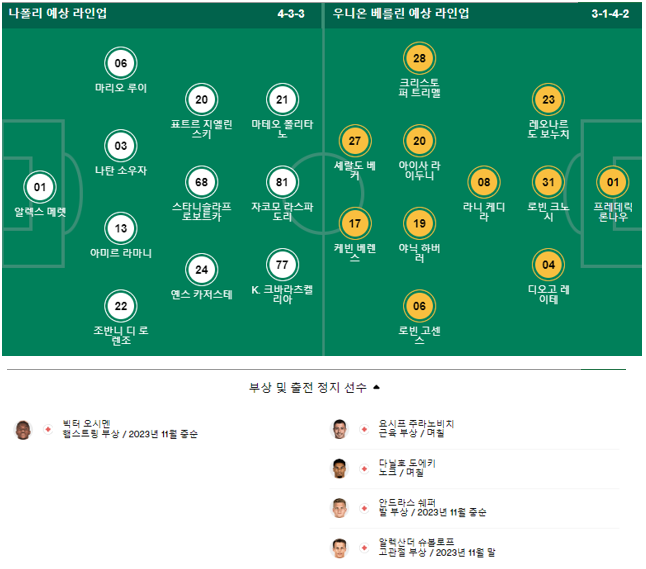The height and width of the screenshot is (569, 646).
Task: Open 나폴리 예상 라인업 header
Action: (58, 13)
